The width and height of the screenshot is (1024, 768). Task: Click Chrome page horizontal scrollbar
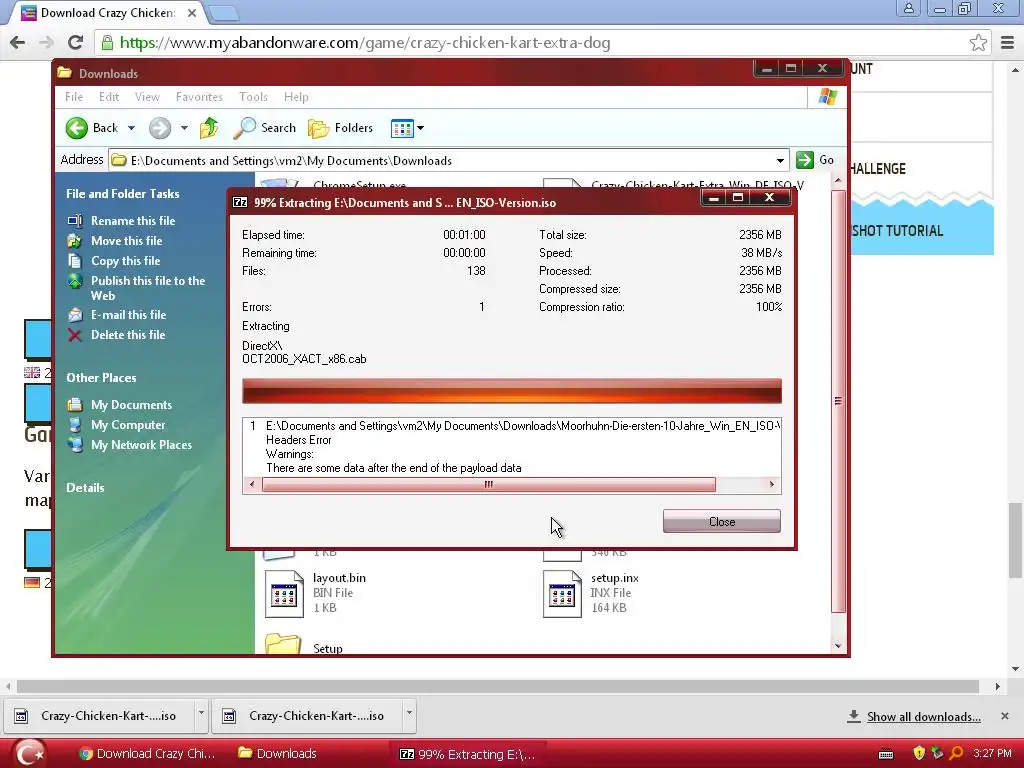(x=498, y=686)
